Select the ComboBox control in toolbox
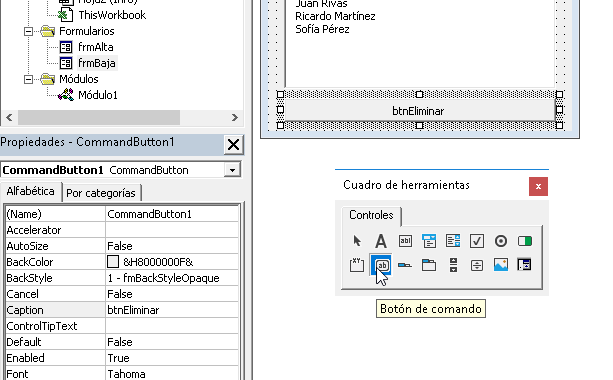 coord(429,241)
